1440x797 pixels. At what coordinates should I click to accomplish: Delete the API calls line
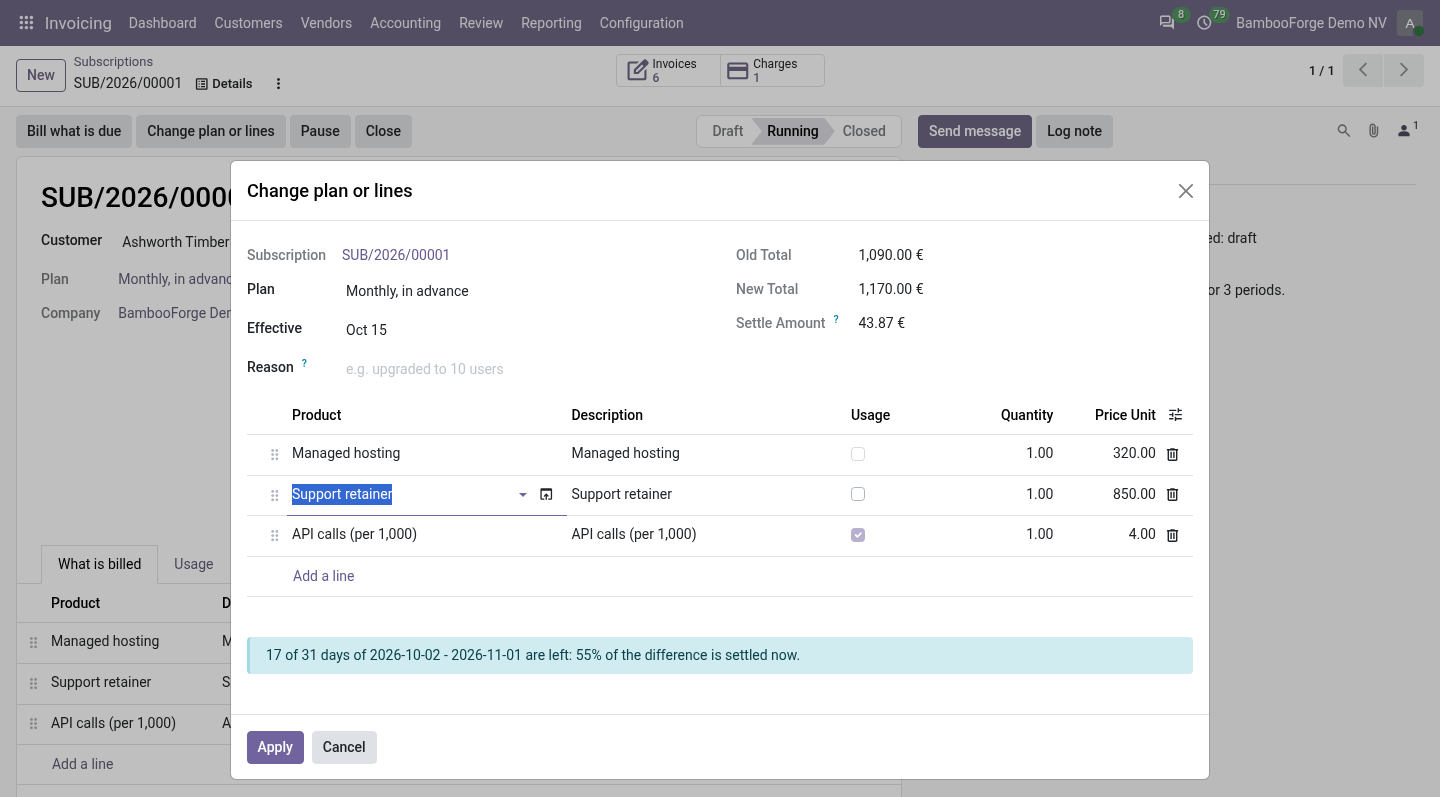point(1173,535)
